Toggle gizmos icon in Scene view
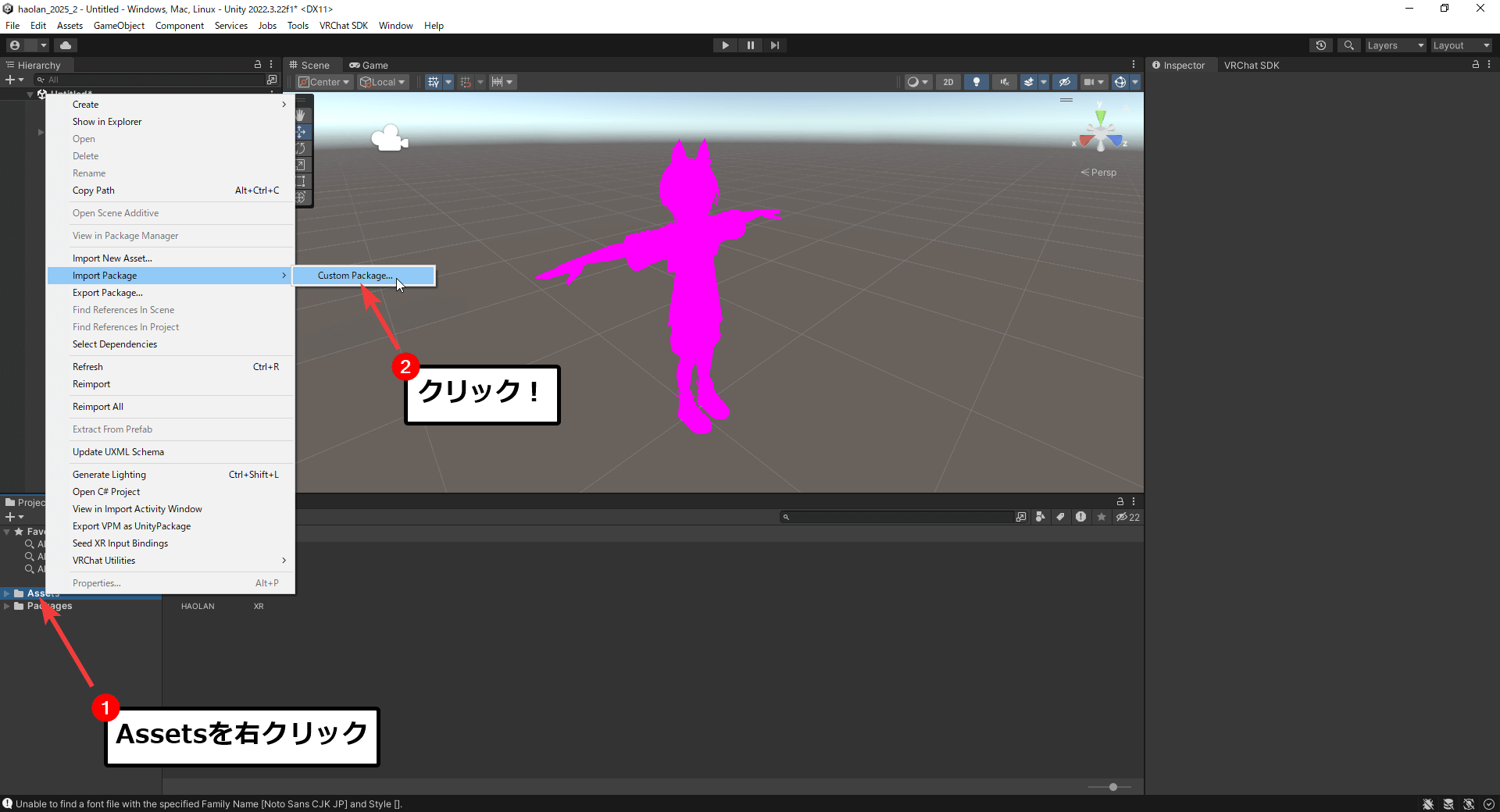The width and height of the screenshot is (1500, 812). (x=1120, y=82)
